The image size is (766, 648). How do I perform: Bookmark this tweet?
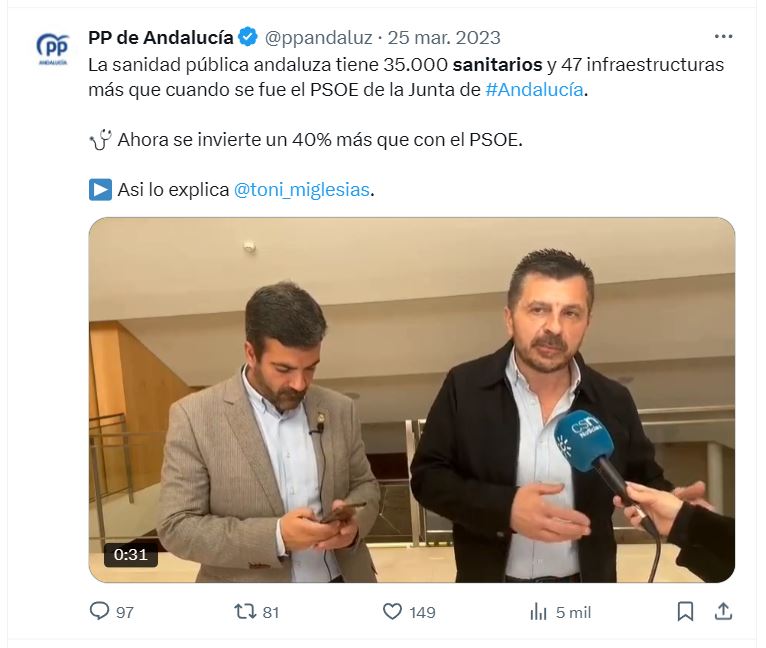click(x=685, y=611)
